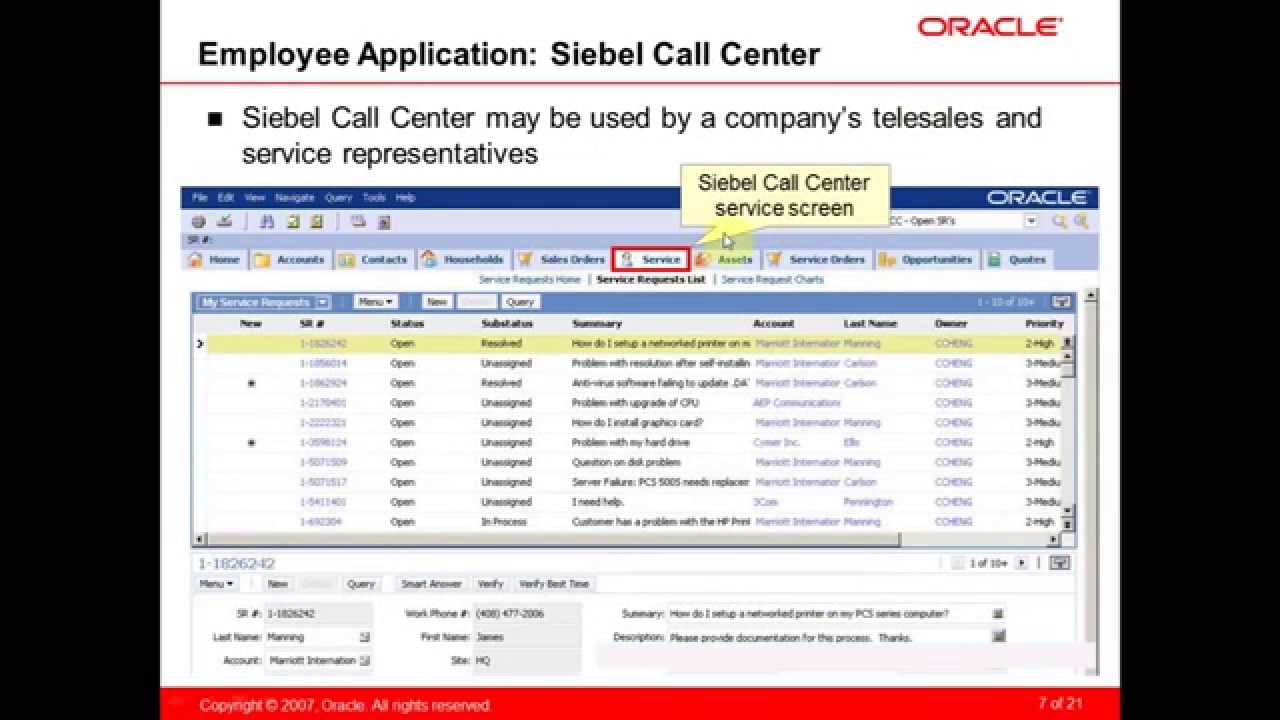This screenshot has height=720, width=1280.
Task: Open the Home screen tab
Action: pyautogui.click(x=215, y=259)
